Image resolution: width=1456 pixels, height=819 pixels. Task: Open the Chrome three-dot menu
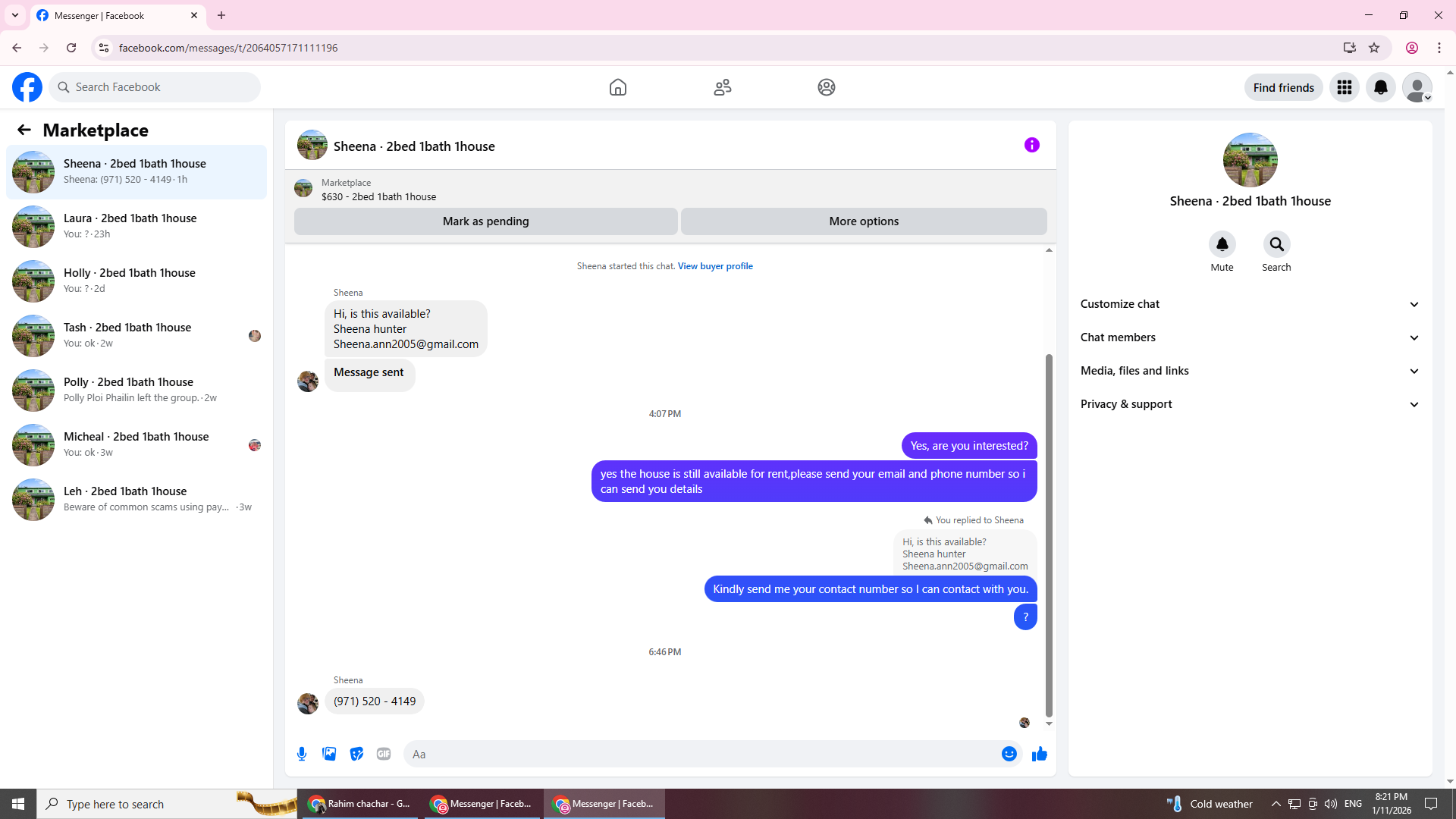pos(1439,48)
